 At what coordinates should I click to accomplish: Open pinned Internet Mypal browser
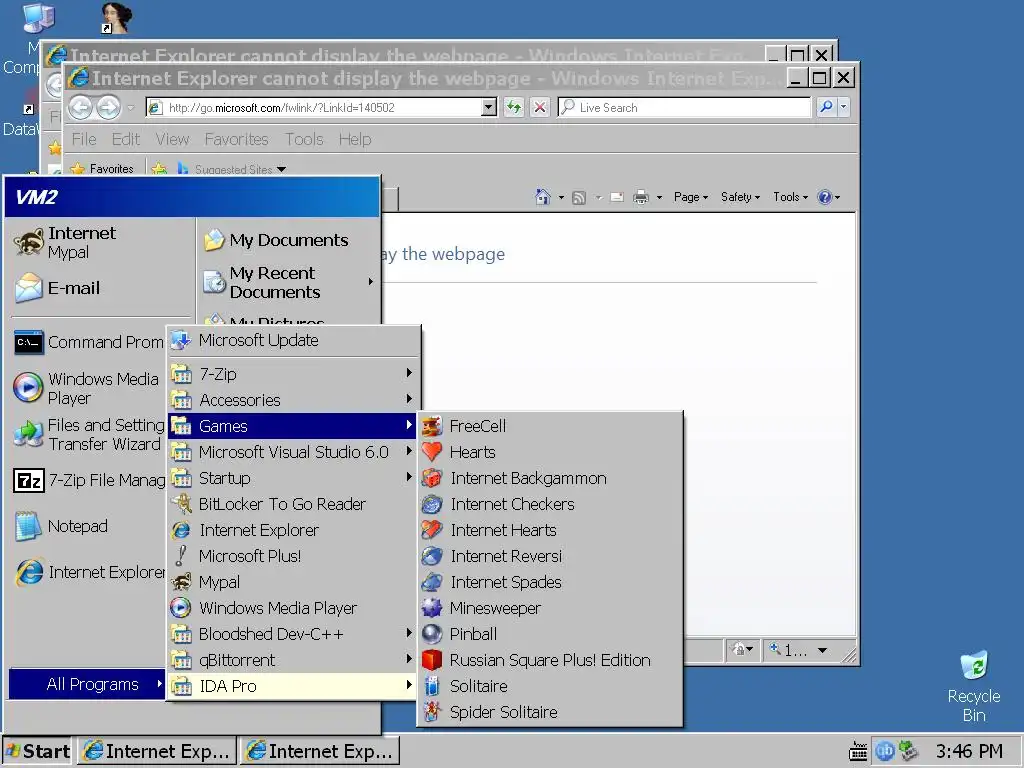pos(101,242)
